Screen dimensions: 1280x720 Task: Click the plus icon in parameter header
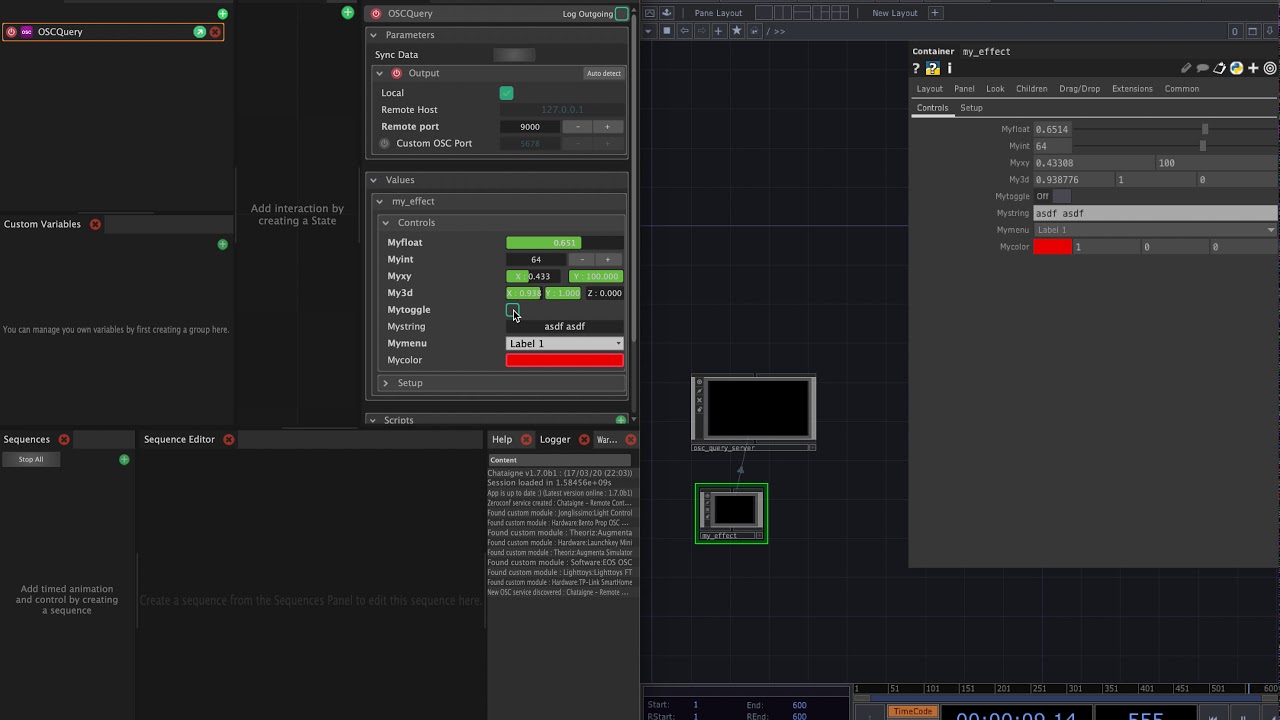point(1253,69)
